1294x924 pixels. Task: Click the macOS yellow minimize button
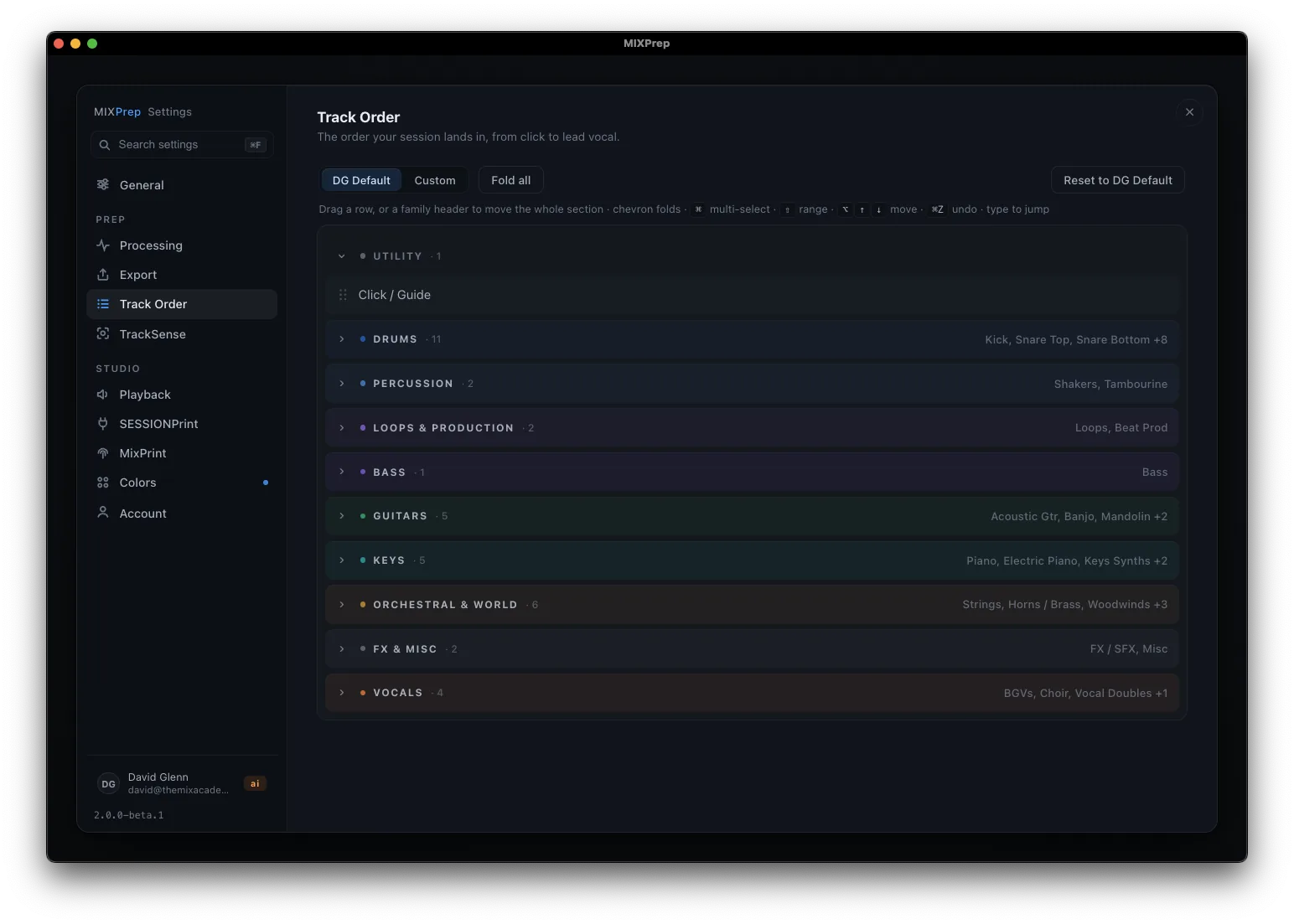(75, 44)
